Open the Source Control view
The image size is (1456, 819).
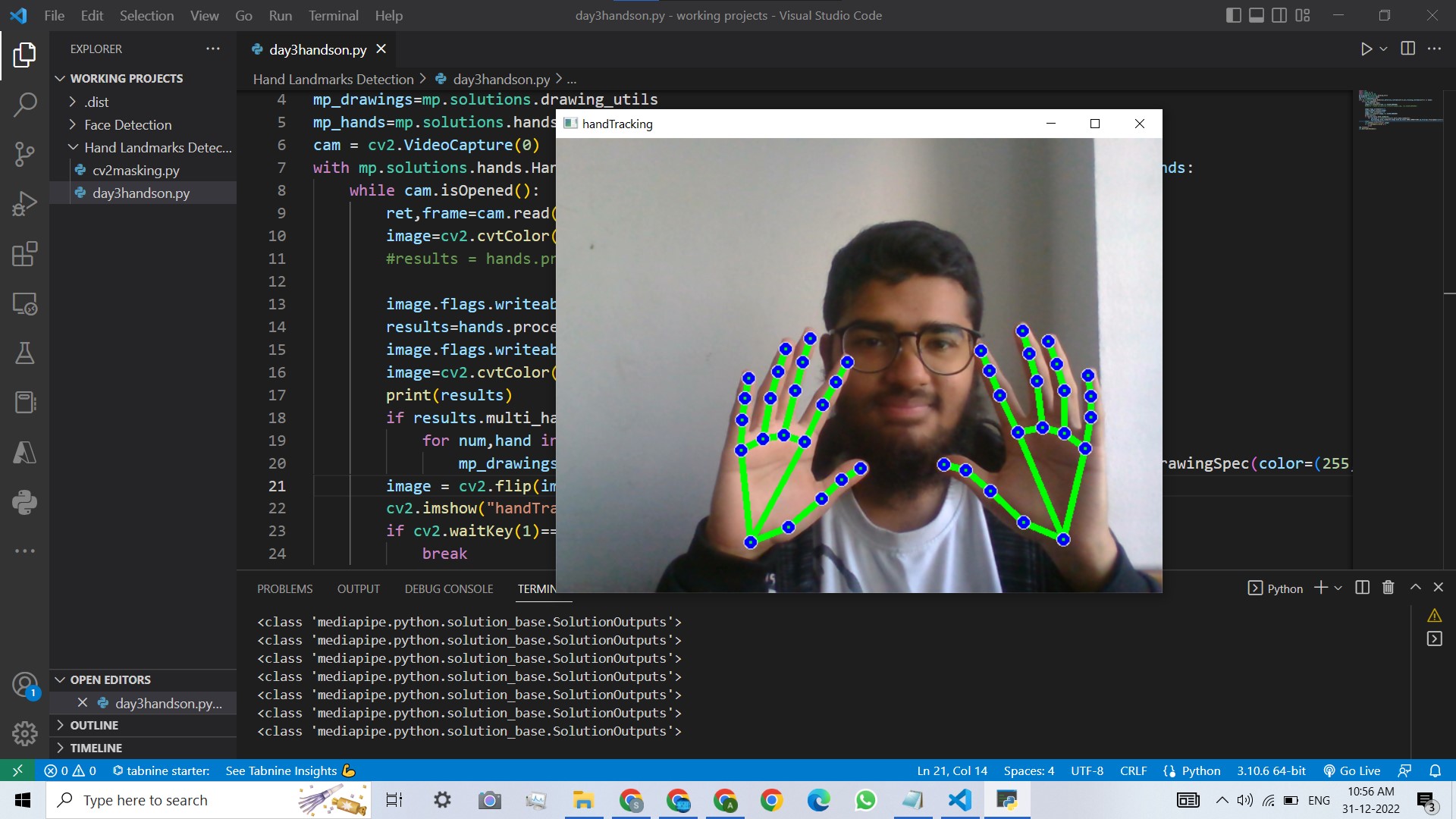tap(24, 154)
